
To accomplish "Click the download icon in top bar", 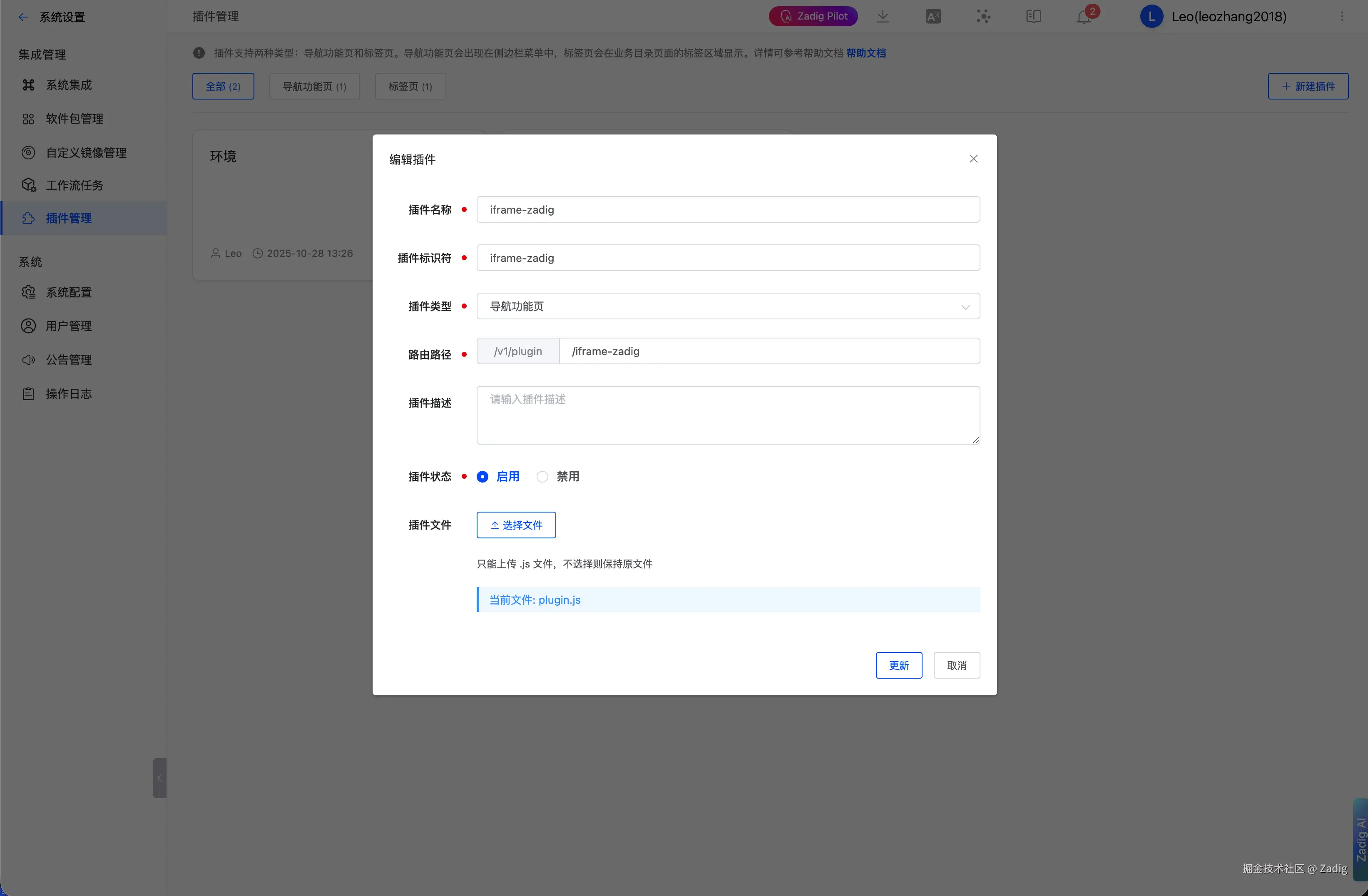I will click(883, 17).
